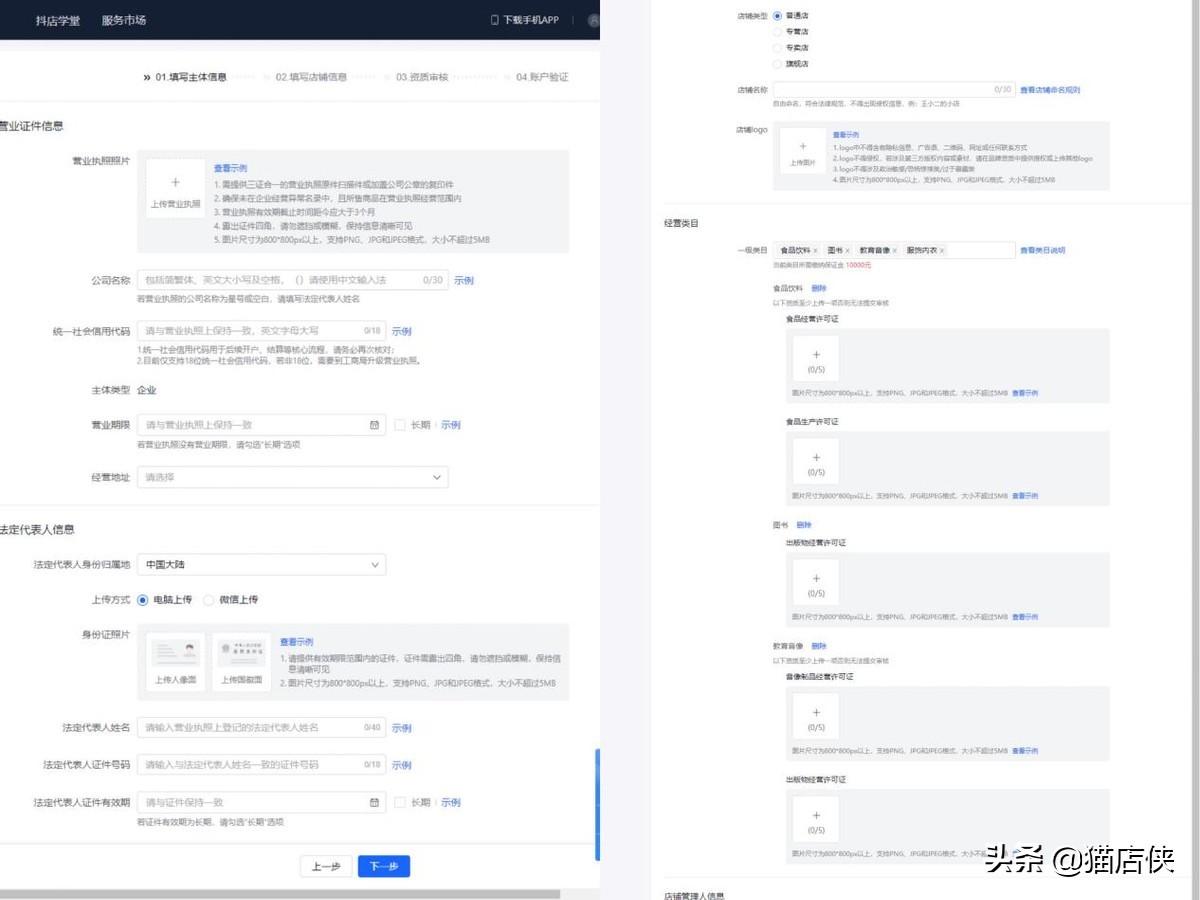Click the 公司名称 input field
1200x900 pixels.
click(x=292, y=280)
